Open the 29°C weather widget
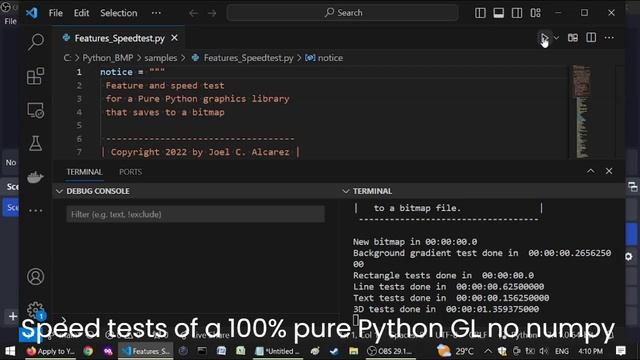 455,351
